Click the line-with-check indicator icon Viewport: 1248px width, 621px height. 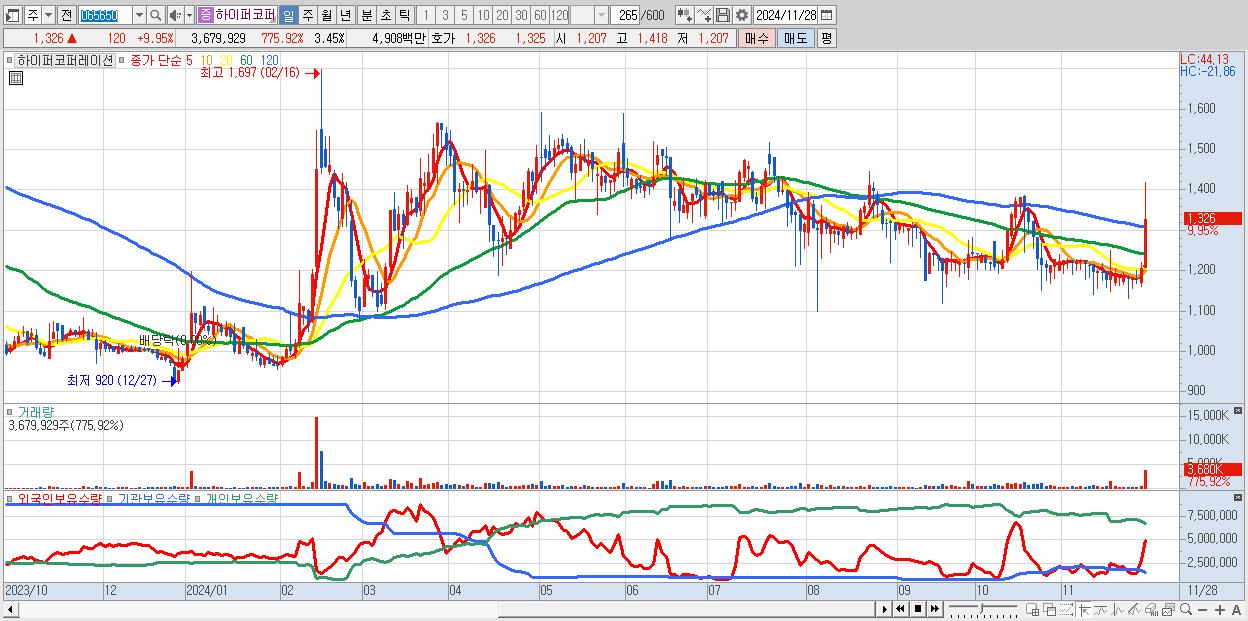704,15
